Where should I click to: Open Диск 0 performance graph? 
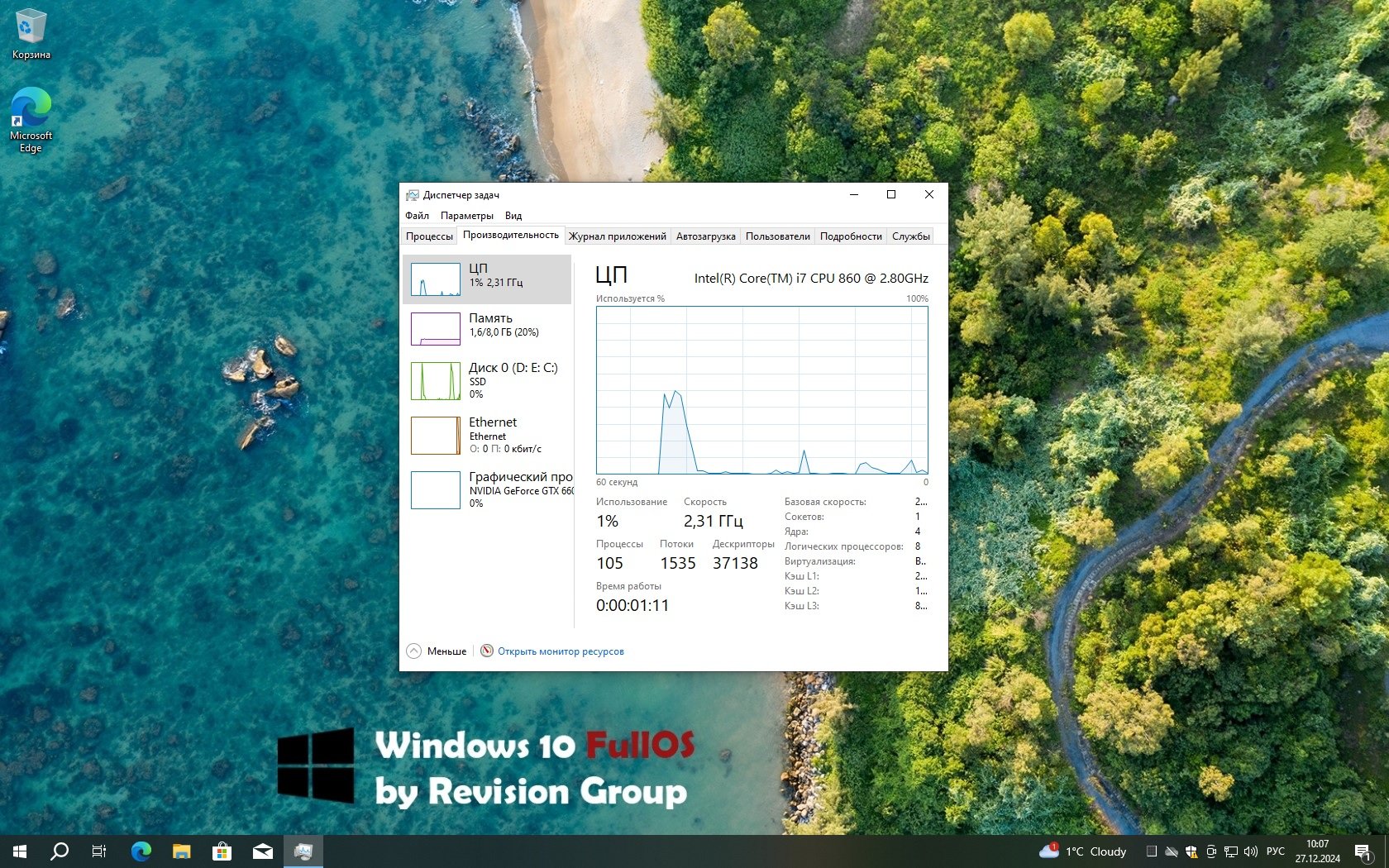pyautogui.click(x=488, y=380)
